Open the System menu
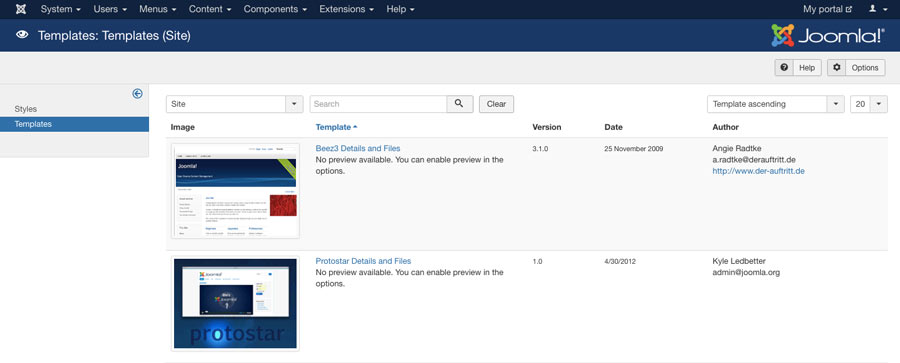900x363 pixels. coord(60,9)
